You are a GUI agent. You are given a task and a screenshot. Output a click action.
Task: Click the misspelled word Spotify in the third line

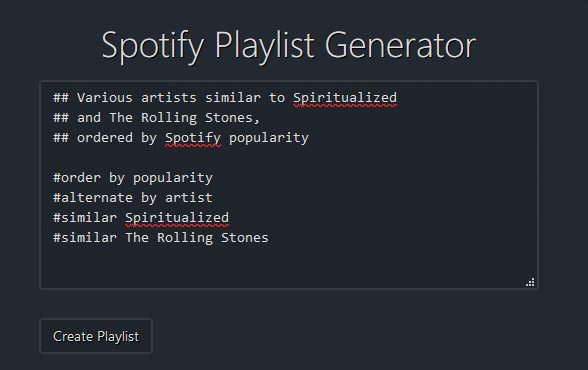click(x=193, y=138)
